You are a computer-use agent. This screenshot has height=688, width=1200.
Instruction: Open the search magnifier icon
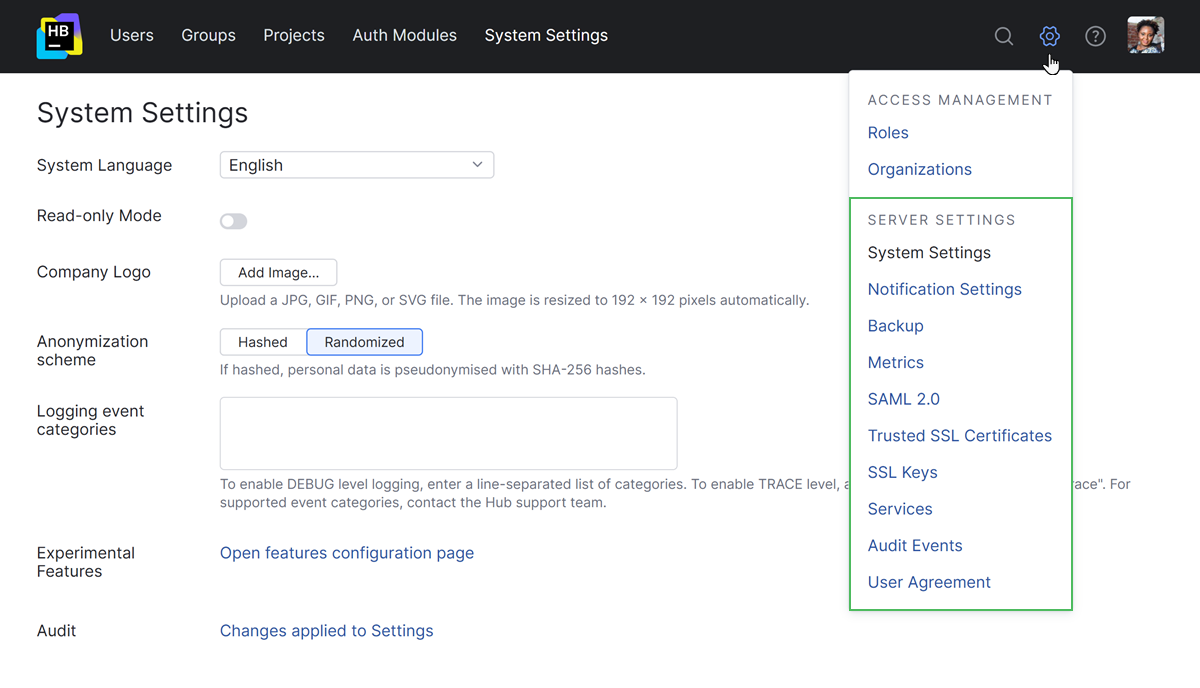(x=1004, y=36)
